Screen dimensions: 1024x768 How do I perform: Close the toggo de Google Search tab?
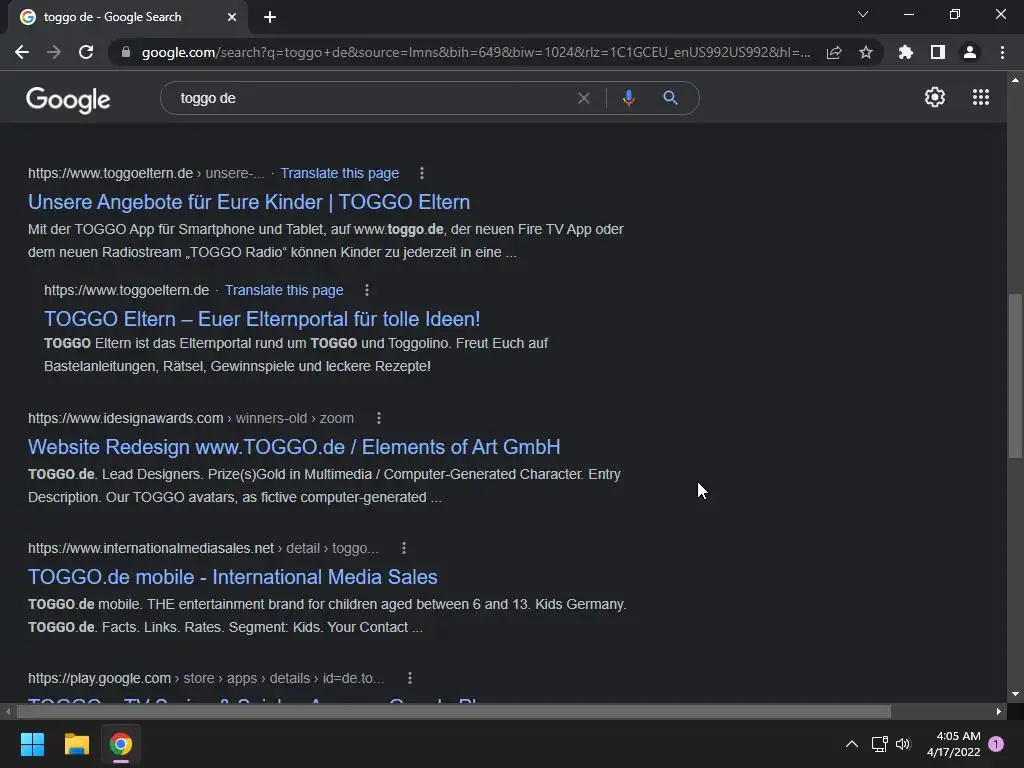232,17
